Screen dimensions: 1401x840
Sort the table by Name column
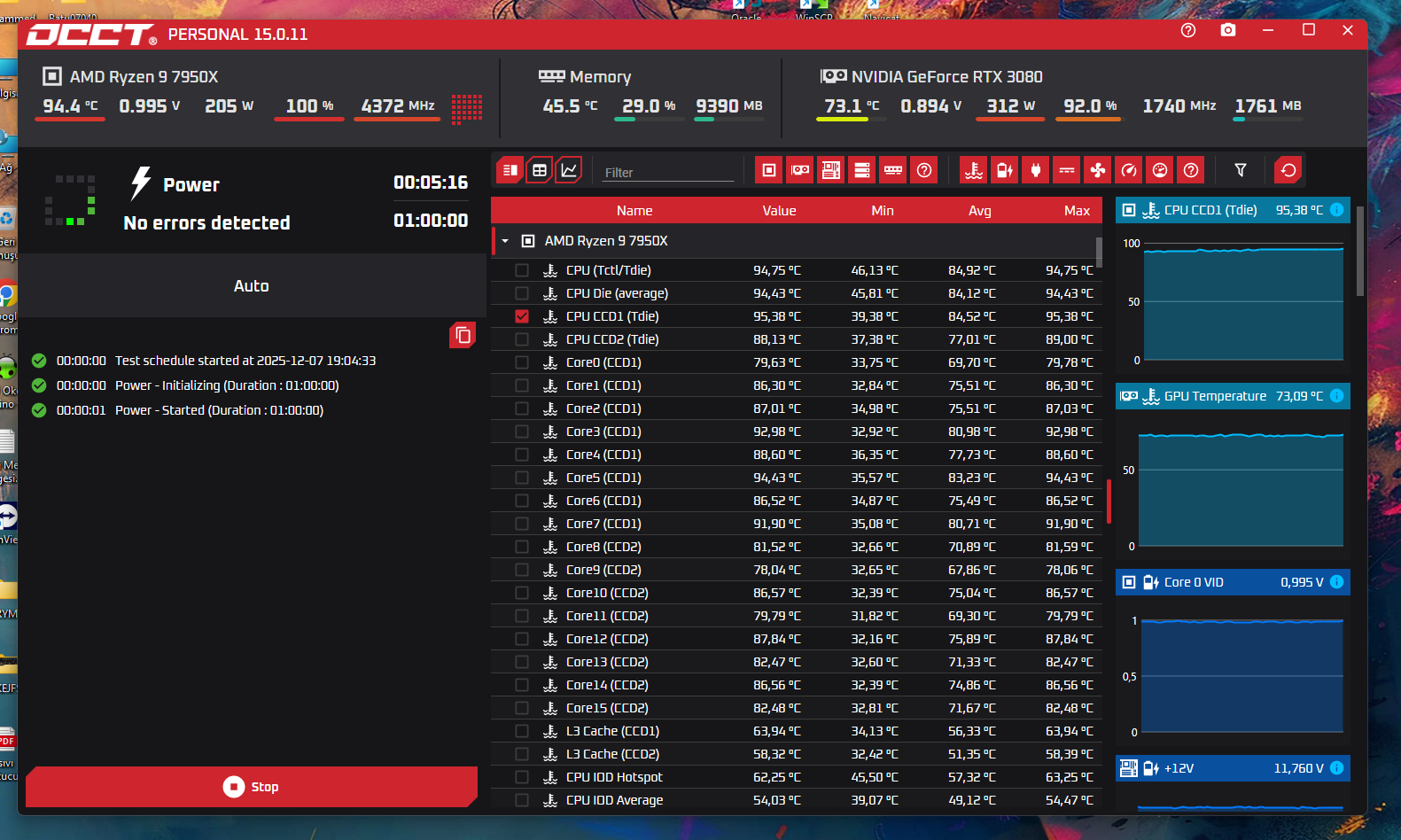pos(634,211)
